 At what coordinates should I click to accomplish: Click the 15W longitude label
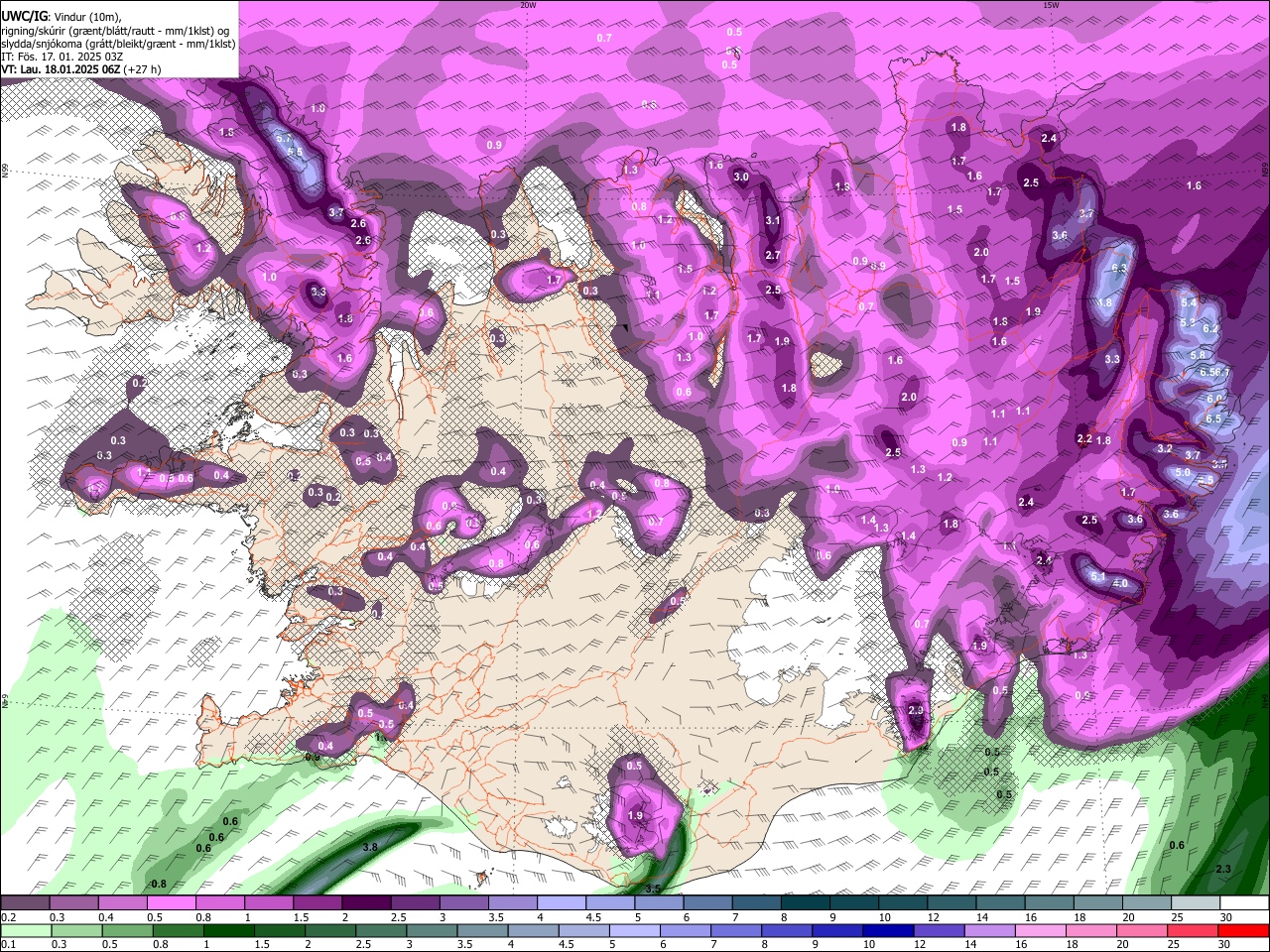(x=1051, y=5)
